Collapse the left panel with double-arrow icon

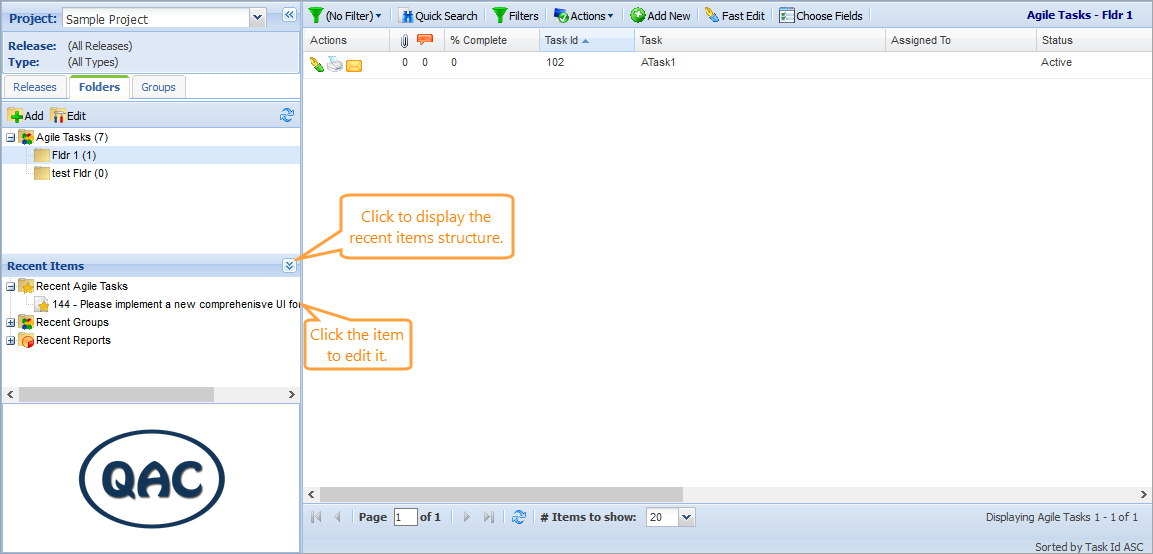tap(289, 15)
